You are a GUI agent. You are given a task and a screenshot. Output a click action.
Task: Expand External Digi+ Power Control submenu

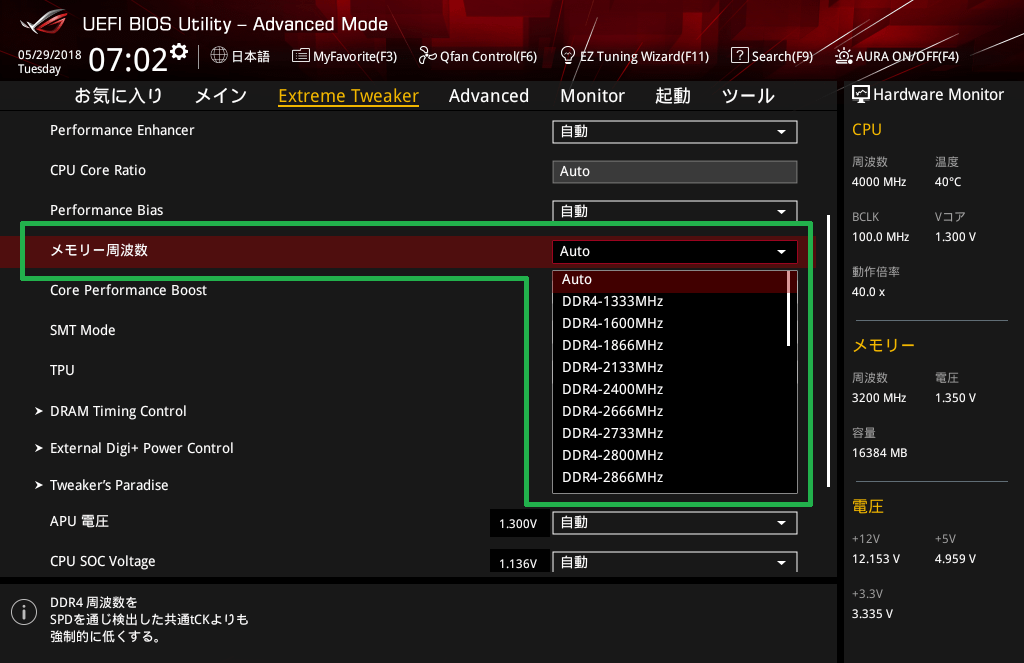tap(142, 448)
